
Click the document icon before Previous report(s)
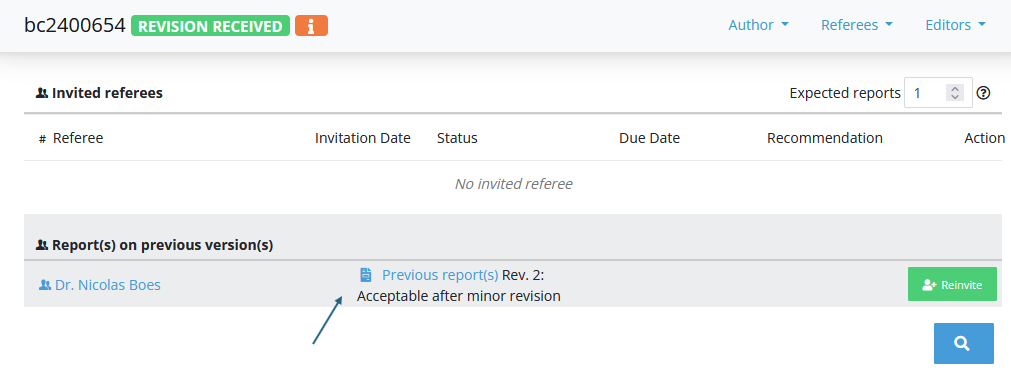pyautogui.click(x=366, y=275)
